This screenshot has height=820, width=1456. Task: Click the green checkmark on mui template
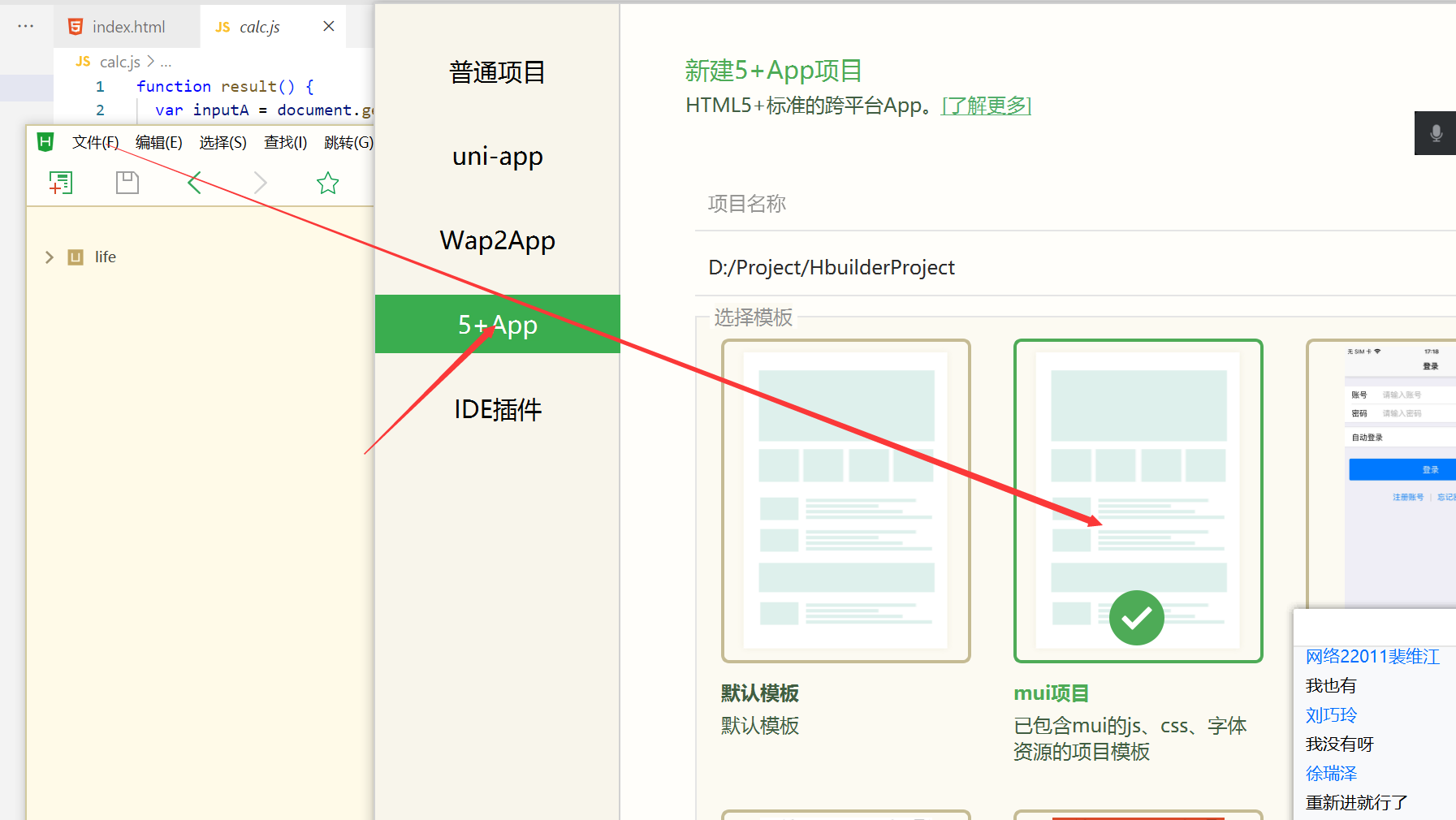[x=1136, y=618]
